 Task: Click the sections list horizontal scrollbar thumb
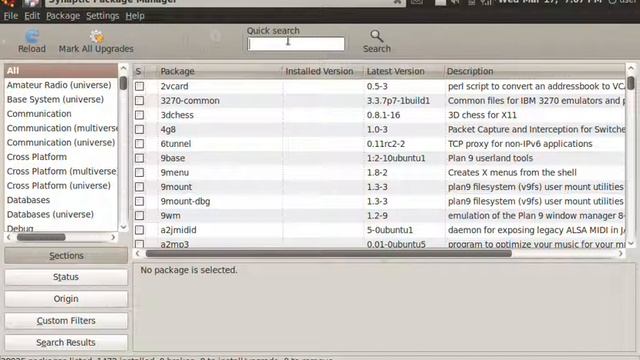pyautogui.click(x=41, y=237)
